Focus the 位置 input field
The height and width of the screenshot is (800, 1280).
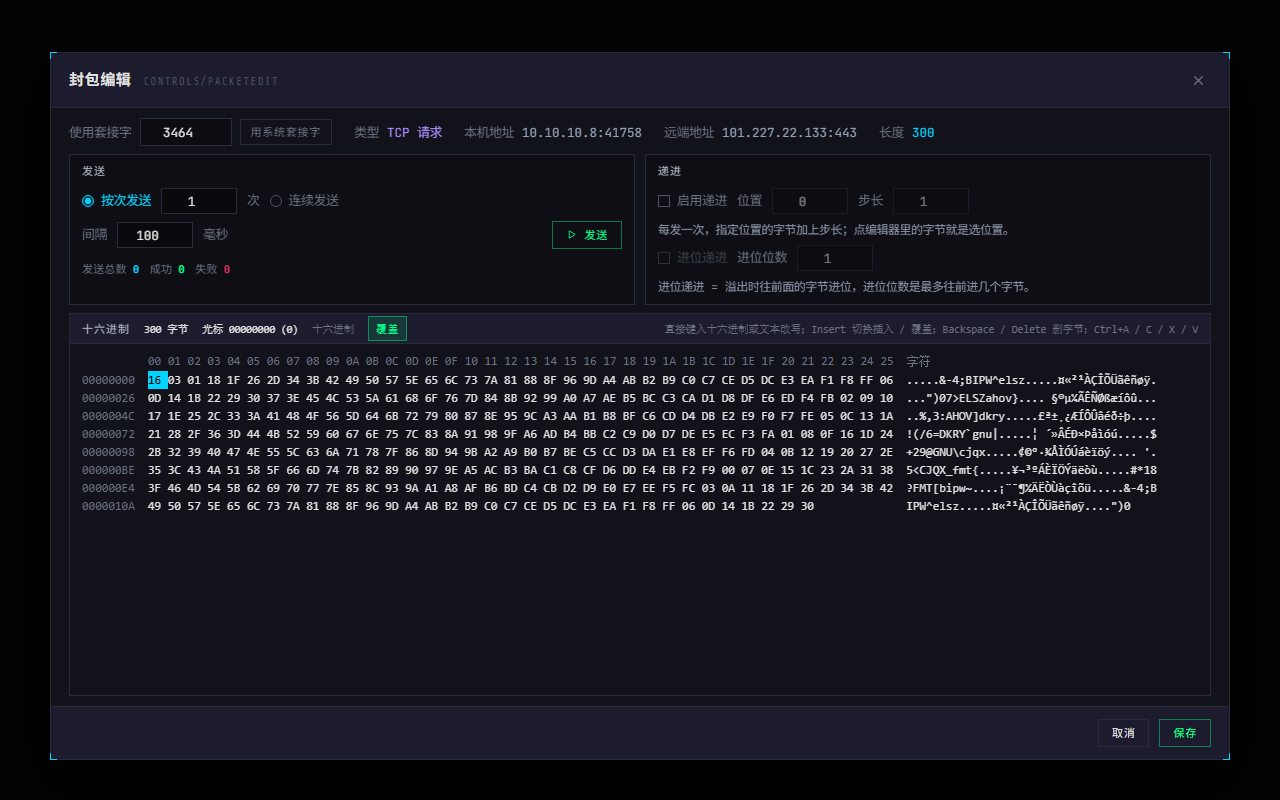point(810,201)
